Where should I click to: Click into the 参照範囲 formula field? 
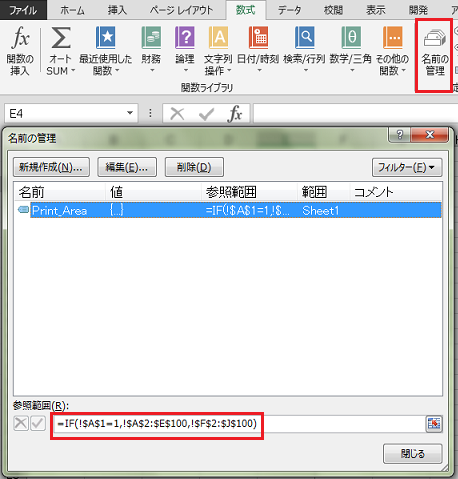(x=239, y=424)
